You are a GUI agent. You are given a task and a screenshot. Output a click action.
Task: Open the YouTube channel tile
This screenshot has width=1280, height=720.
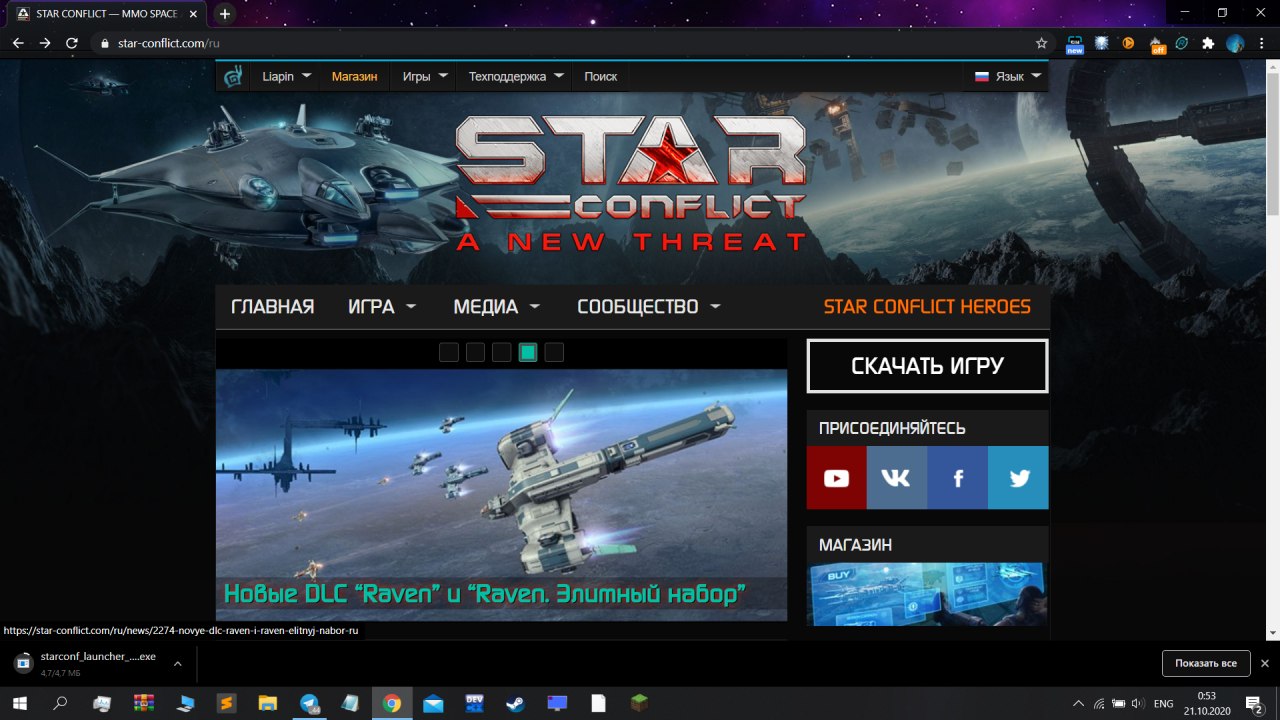(836, 478)
